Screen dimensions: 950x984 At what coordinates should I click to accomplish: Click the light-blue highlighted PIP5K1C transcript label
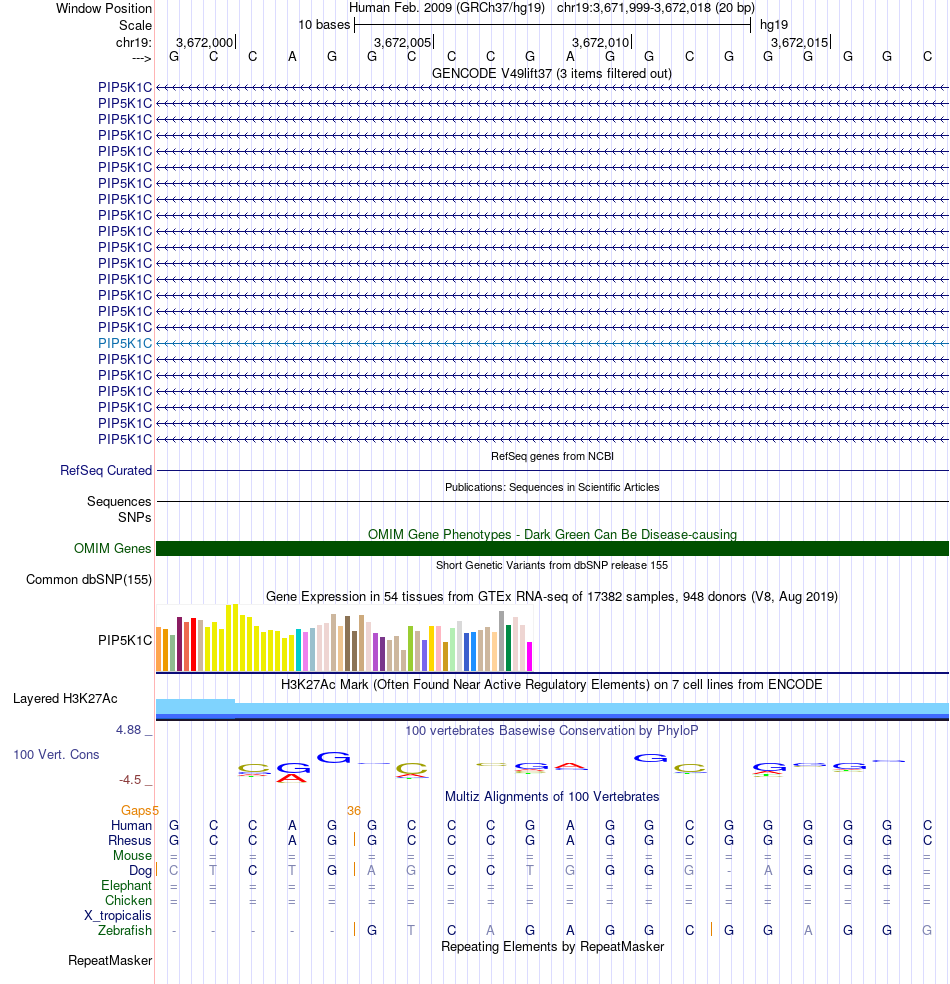click(x=125, y=343)
